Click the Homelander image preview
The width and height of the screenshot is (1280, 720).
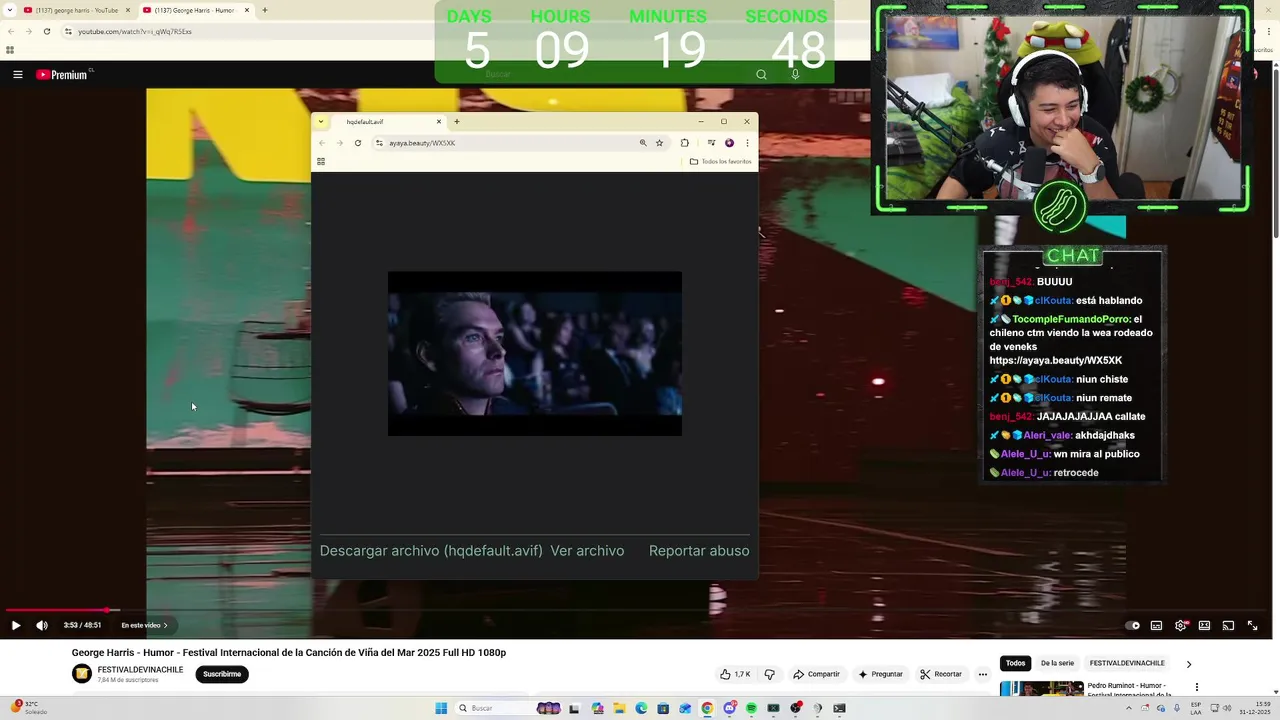coord(535,353)
